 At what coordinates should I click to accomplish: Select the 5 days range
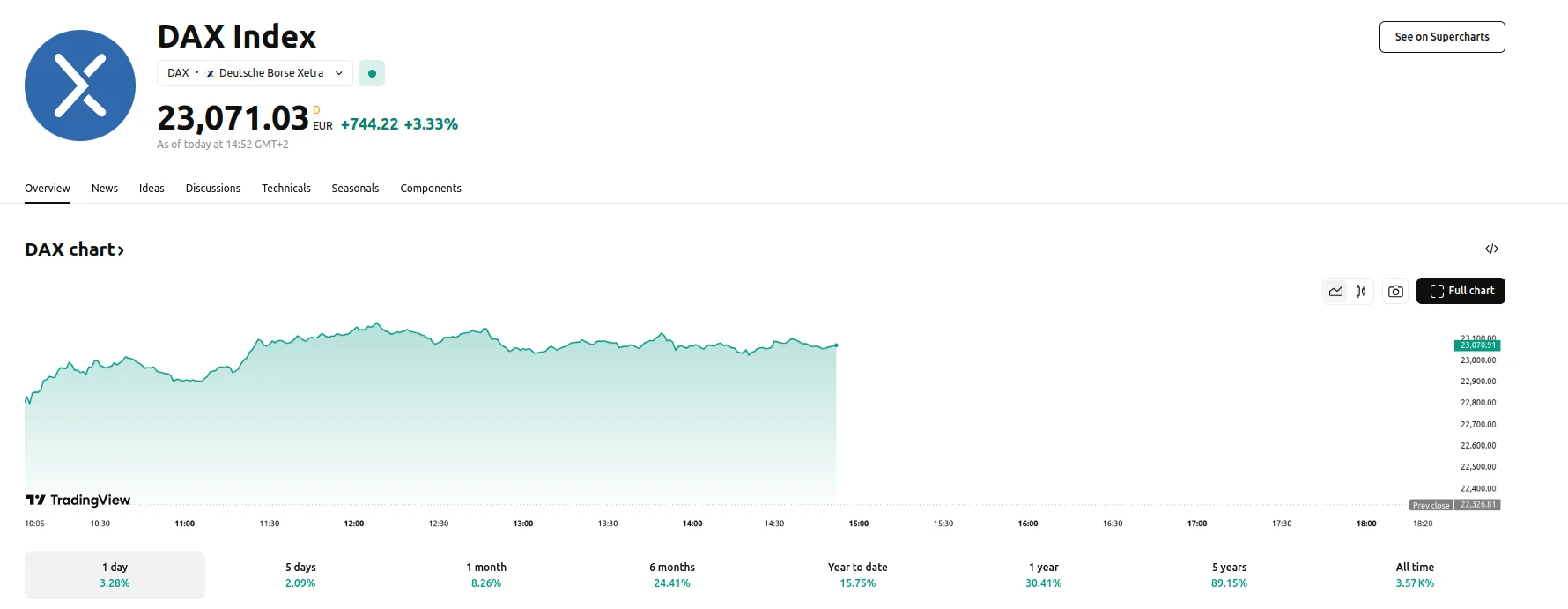pos(300,575)
